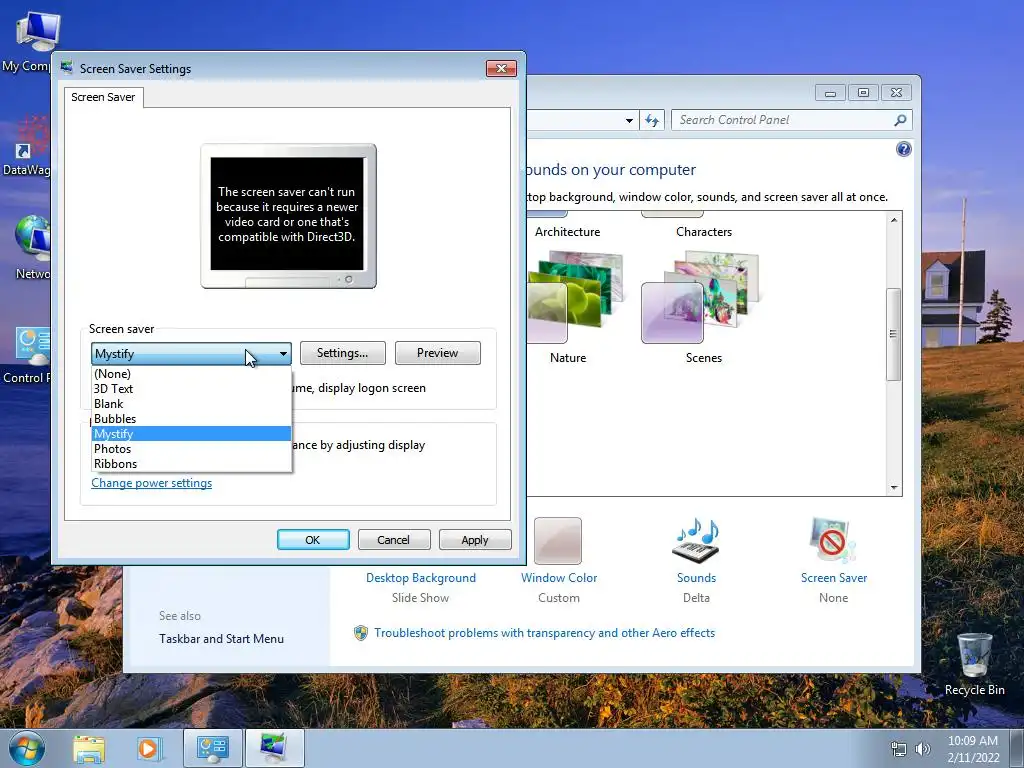Click the network tray icon

click(x=899, y=749)
